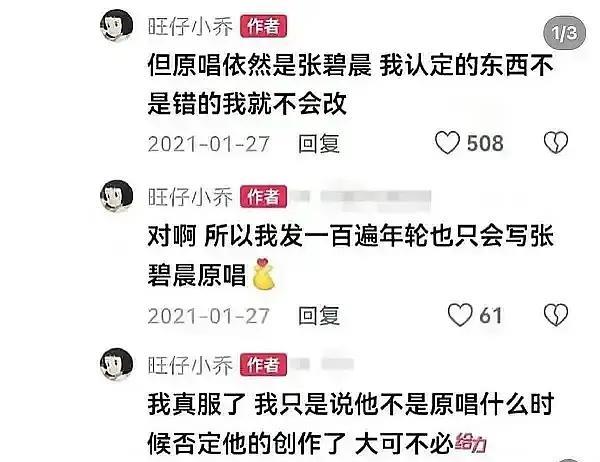Dislike the first comment via broken heart
600x462 pixels.
556,143
